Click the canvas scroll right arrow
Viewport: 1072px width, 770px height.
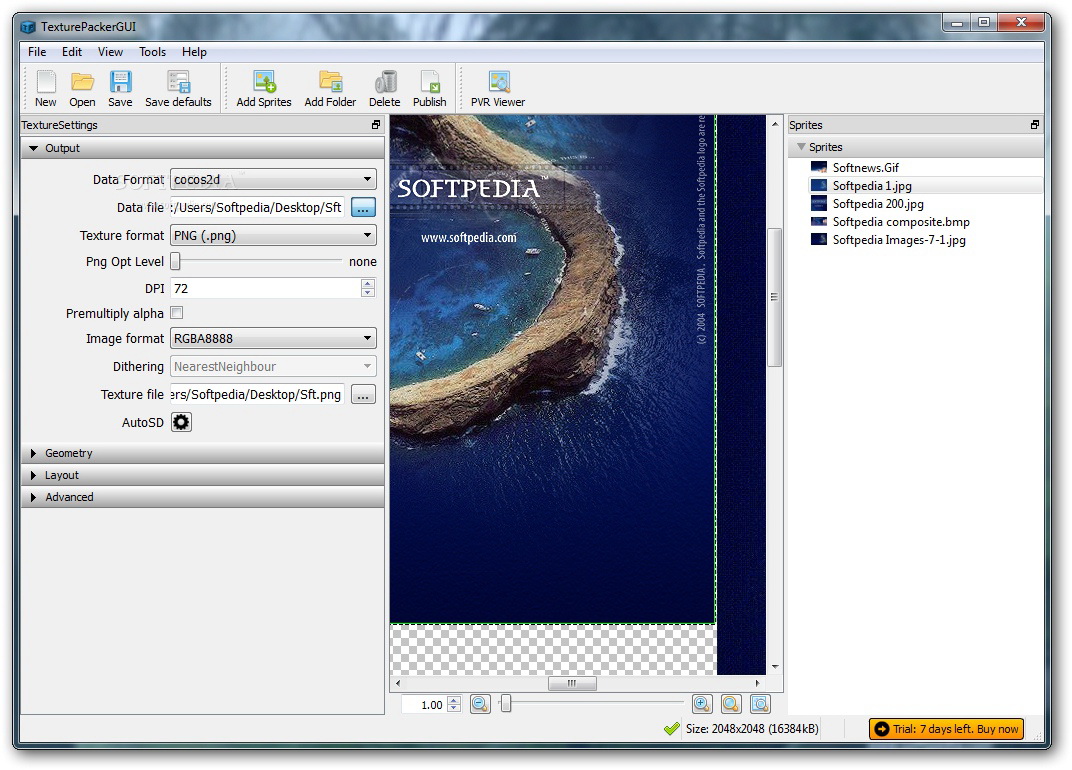click(x=757, y=683)
